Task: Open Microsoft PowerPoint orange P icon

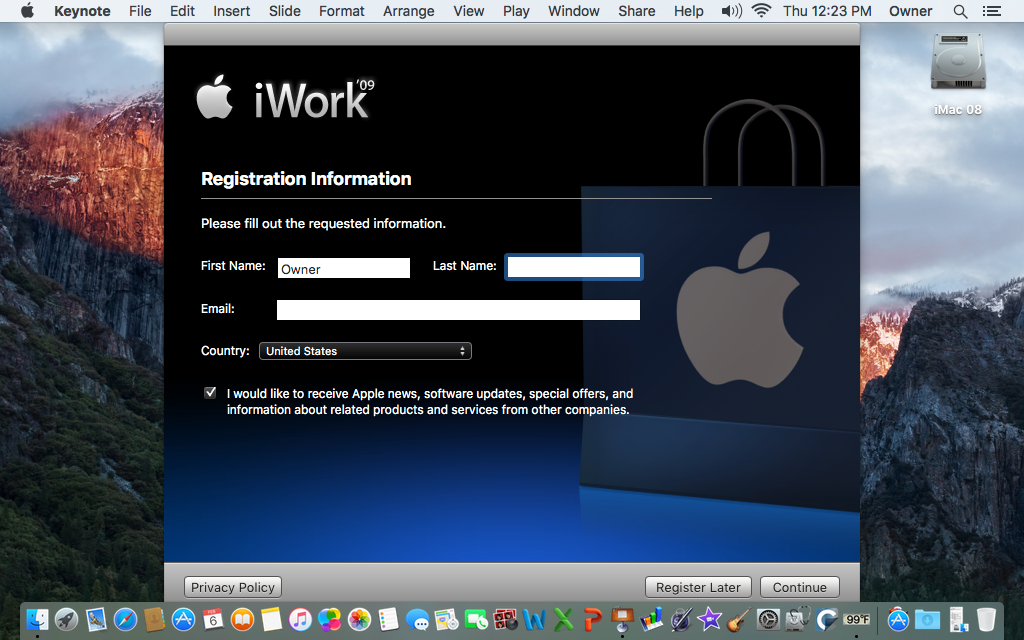Action: pos(593,619)
